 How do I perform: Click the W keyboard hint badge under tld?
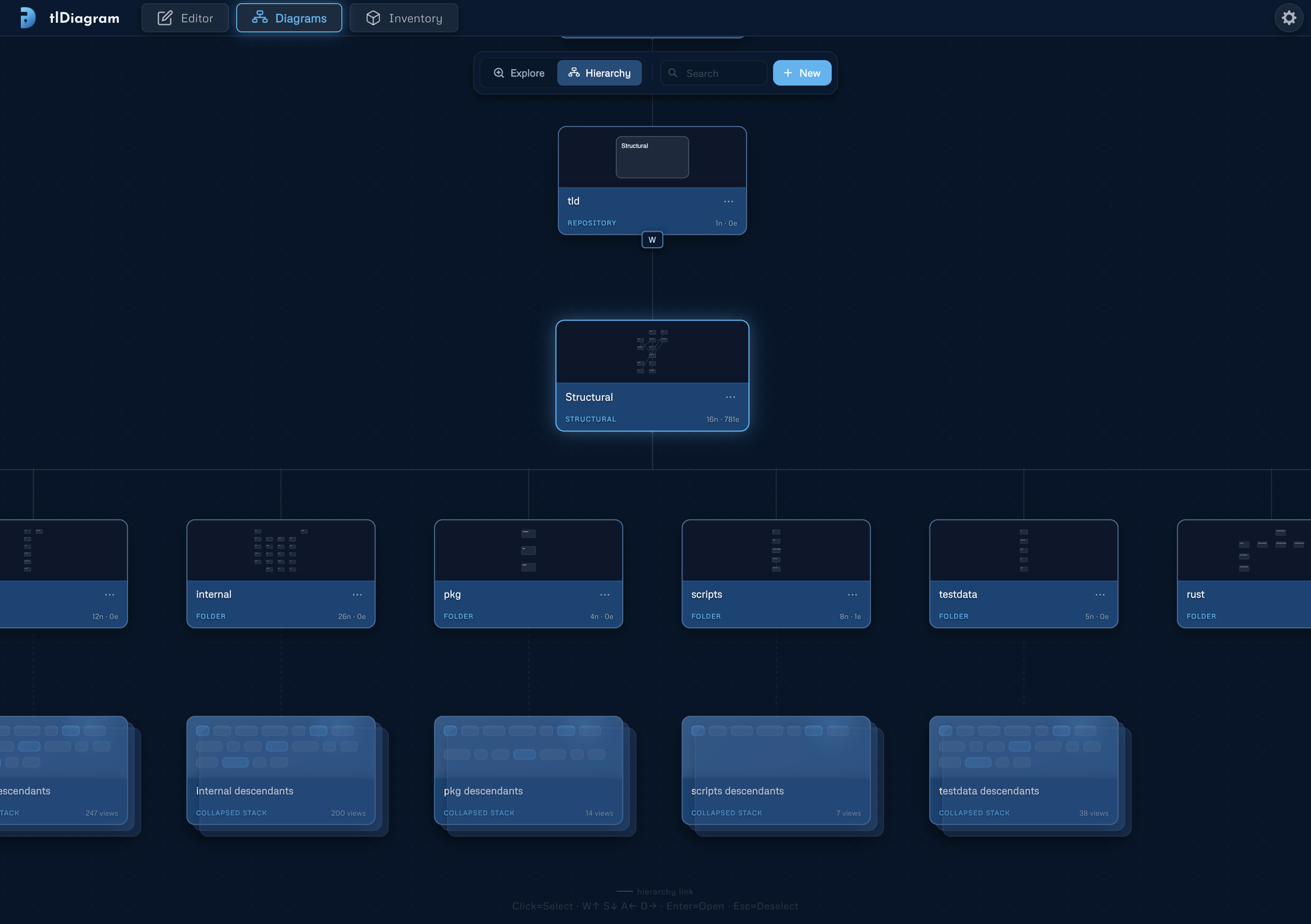click(652, 240)
